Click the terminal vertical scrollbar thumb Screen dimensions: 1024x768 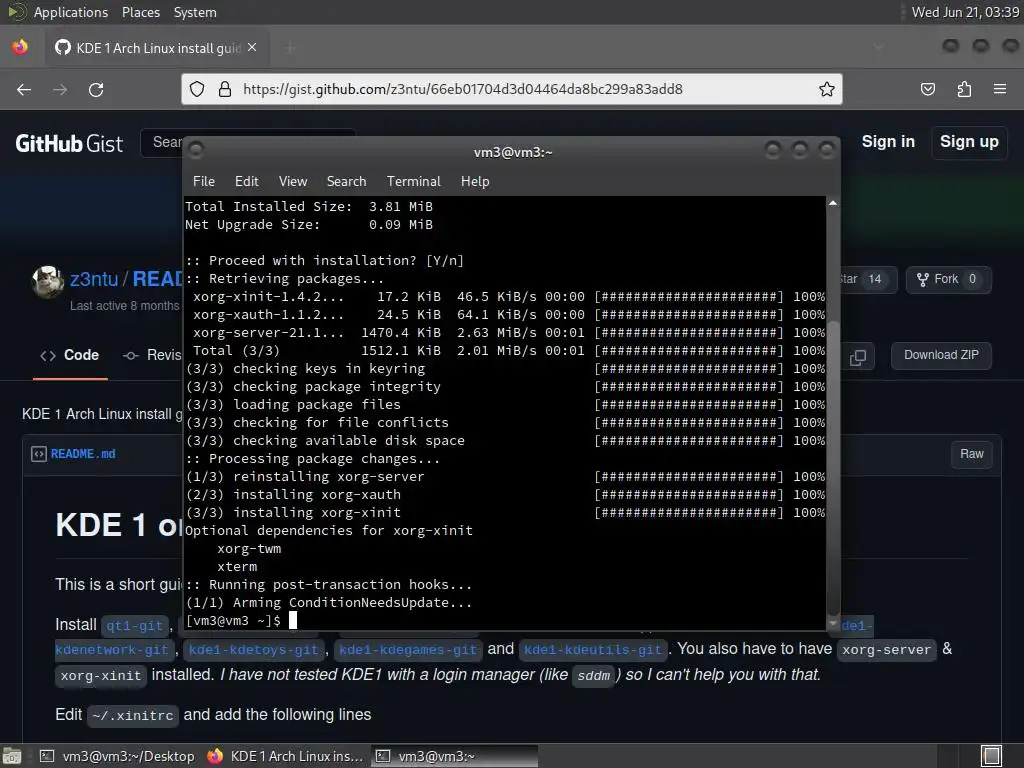[833, 467]
